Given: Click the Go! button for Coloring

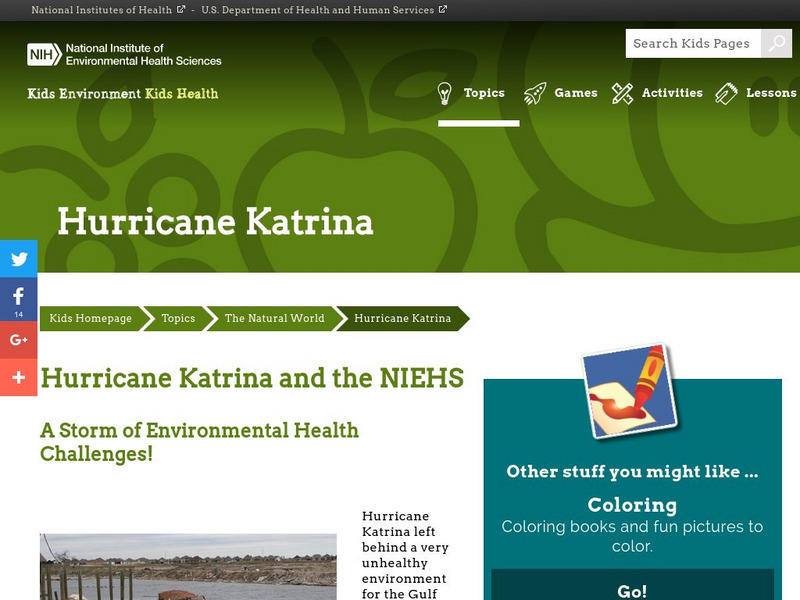Looking at the screenshot, I should (633, 586).
